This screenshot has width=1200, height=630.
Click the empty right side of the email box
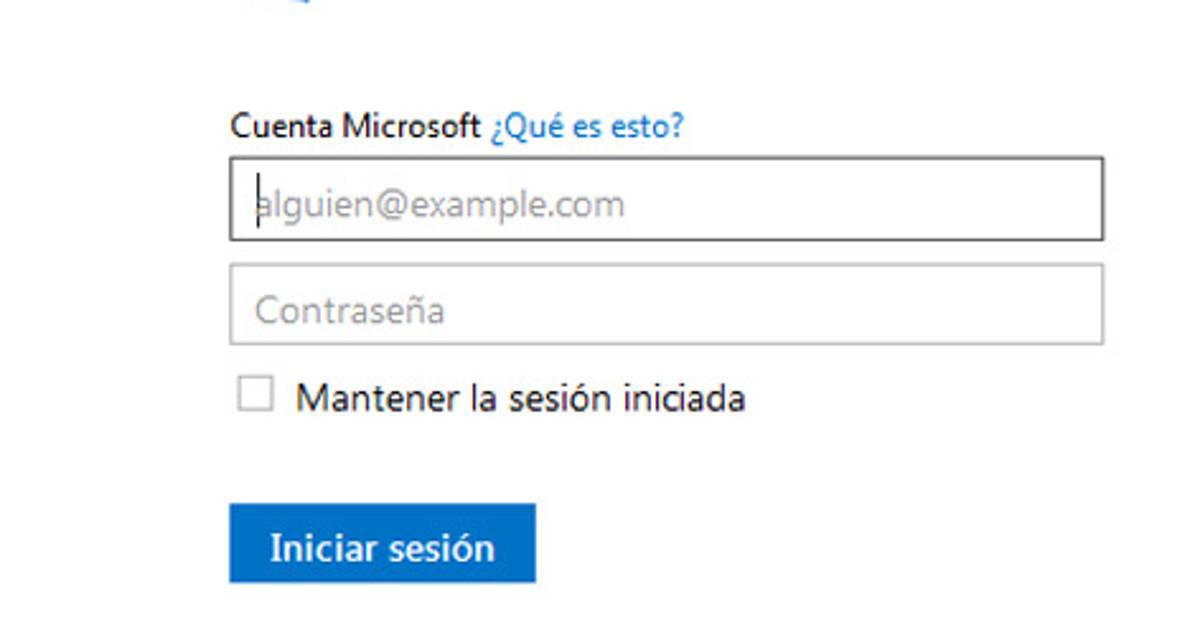point(900,199)
